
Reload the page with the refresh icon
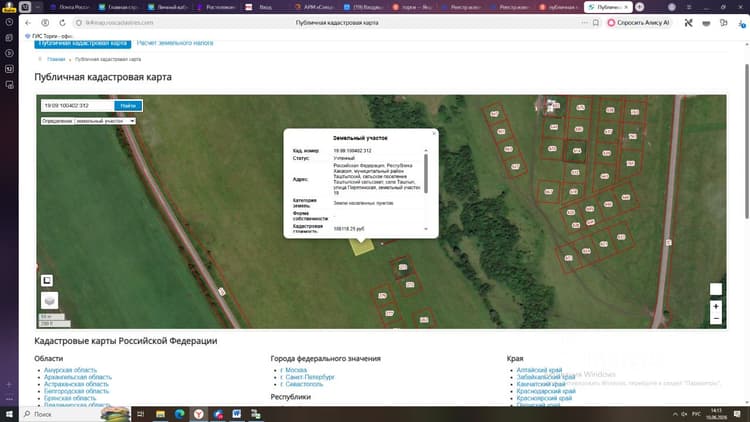[x=62, y=22]
